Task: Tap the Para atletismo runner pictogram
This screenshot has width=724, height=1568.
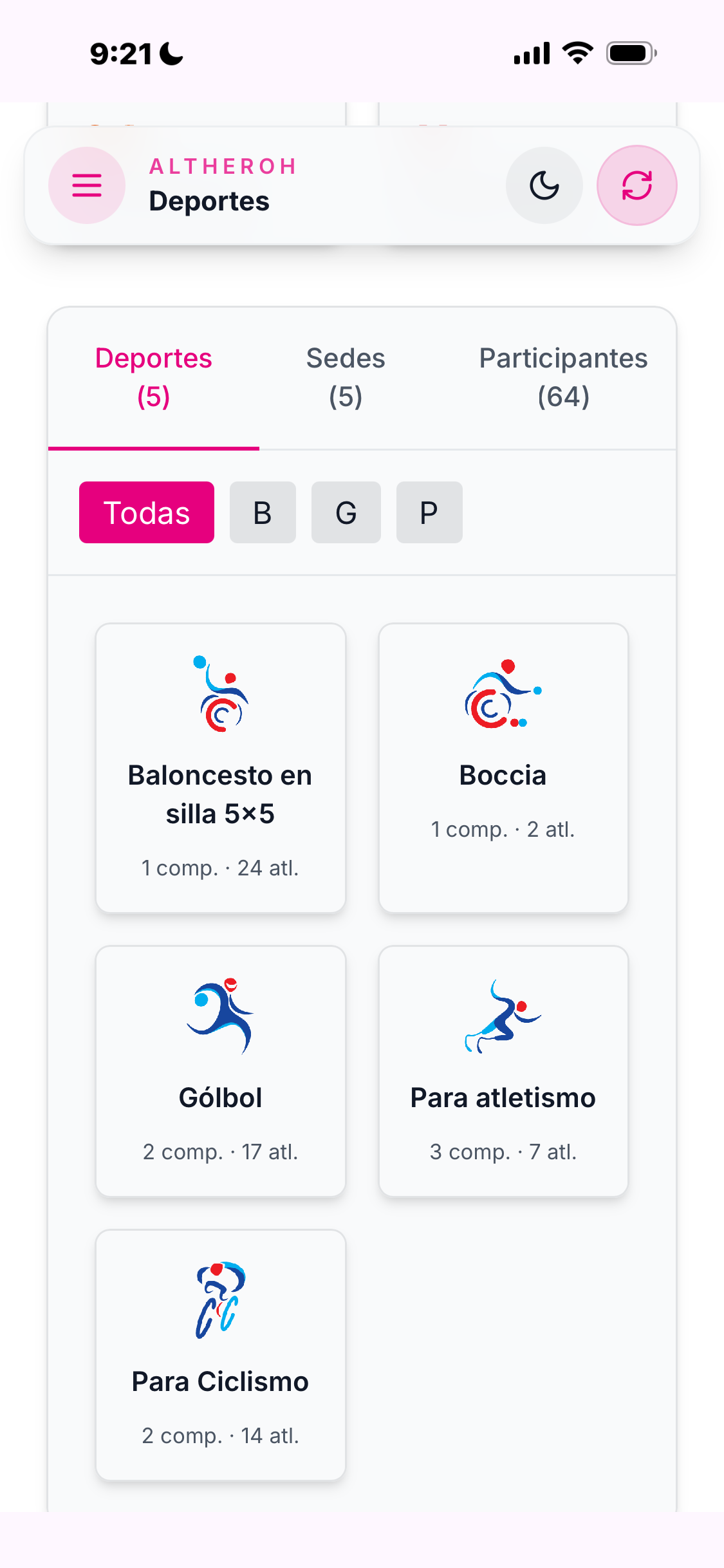Action: coord(503,1016)
